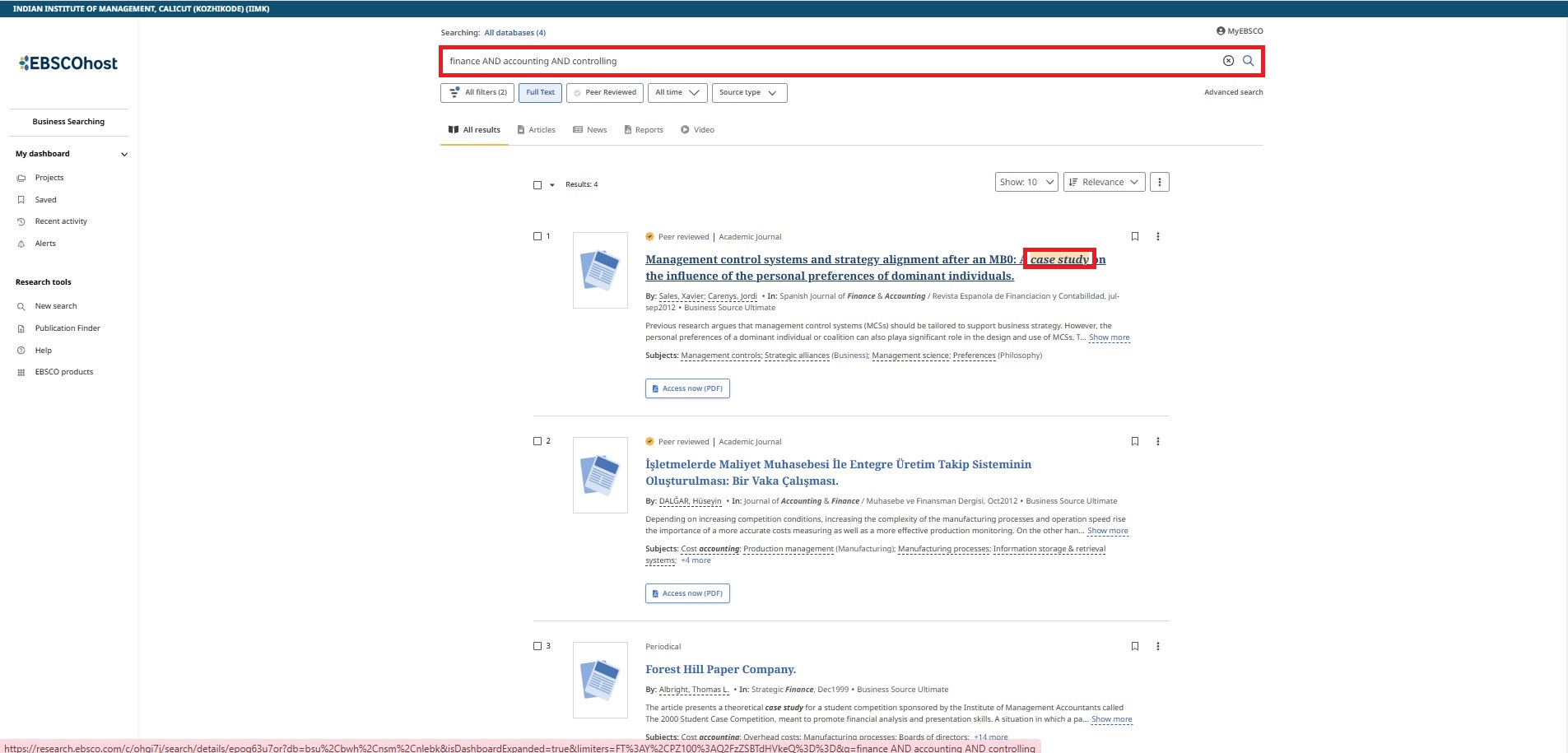
Task: Open the results toolbar three-dot menu
Action: [x=1159, y=182]
